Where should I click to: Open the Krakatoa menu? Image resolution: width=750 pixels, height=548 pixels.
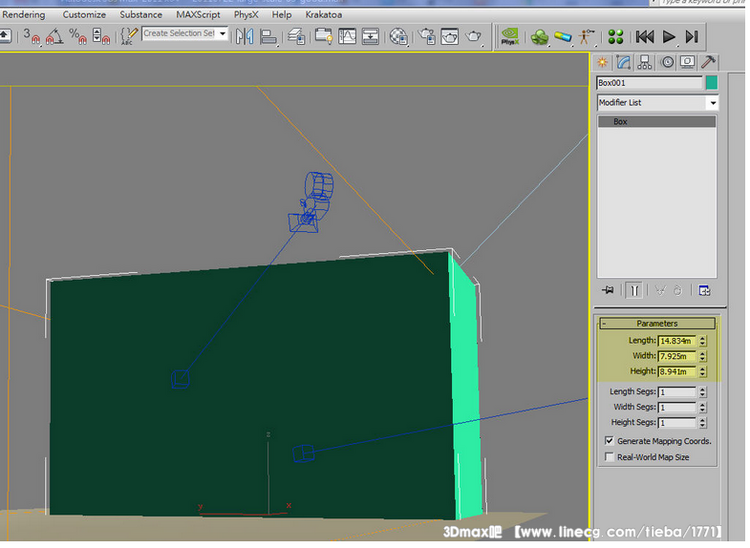coord(324,15)
